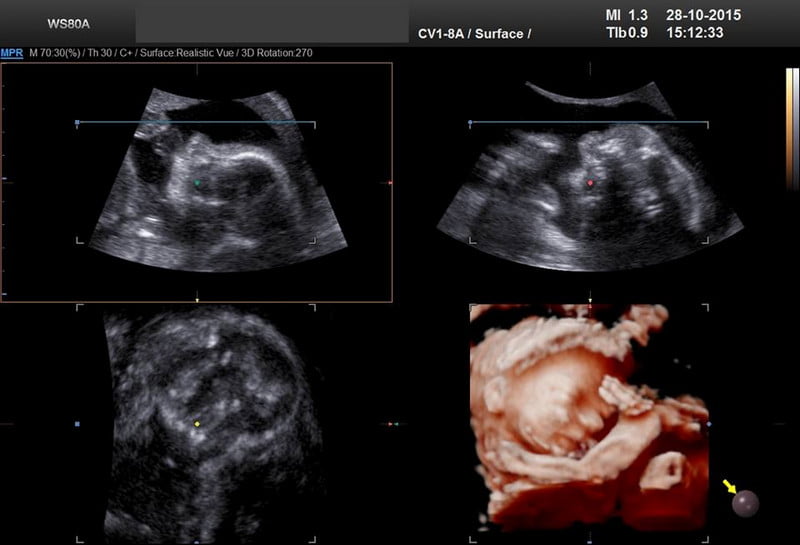Select the yellow center marker in bottom-left plane

coord(197,425)
